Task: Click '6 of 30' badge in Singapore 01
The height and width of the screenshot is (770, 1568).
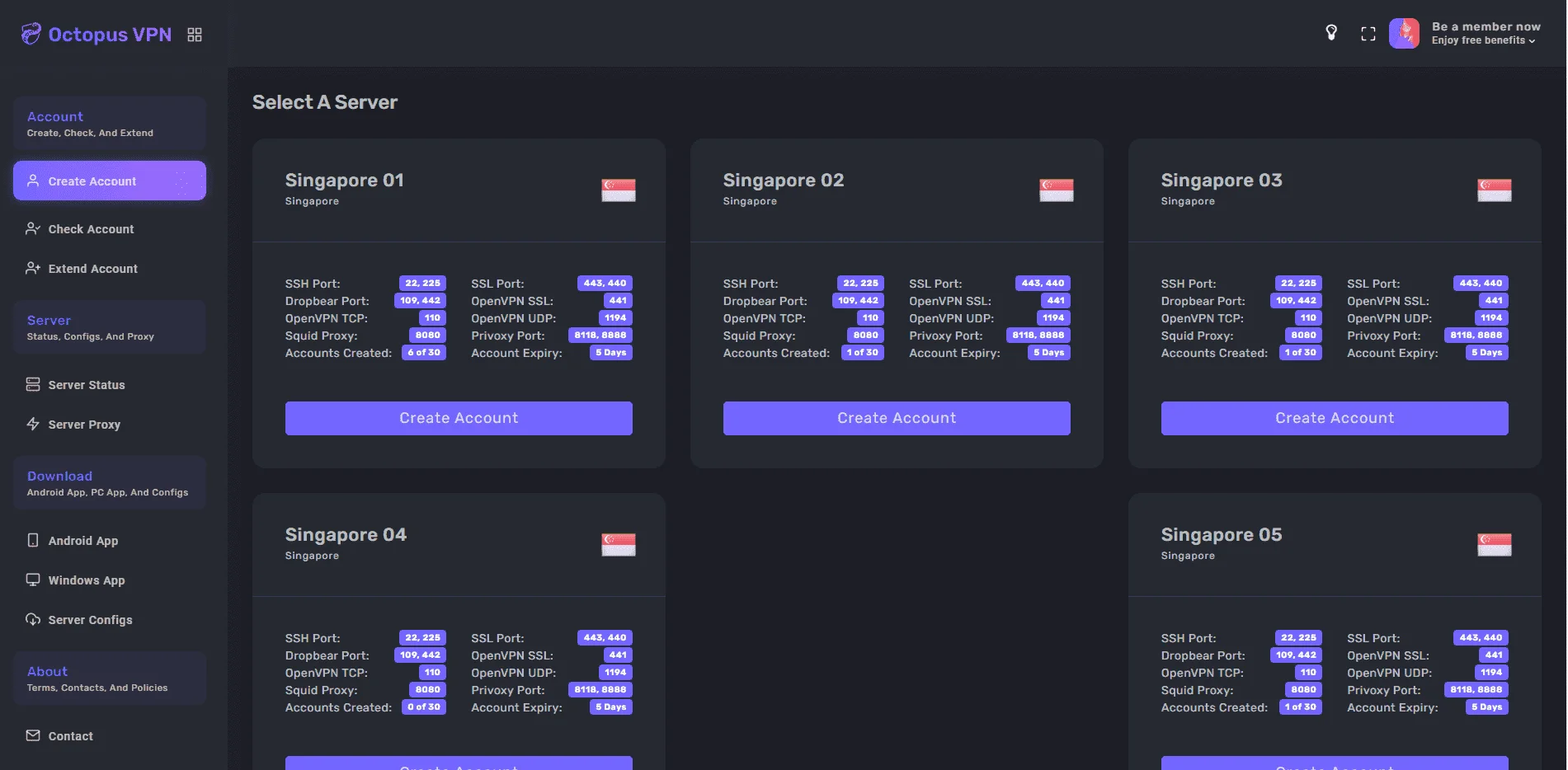Action: coord(424,352)
